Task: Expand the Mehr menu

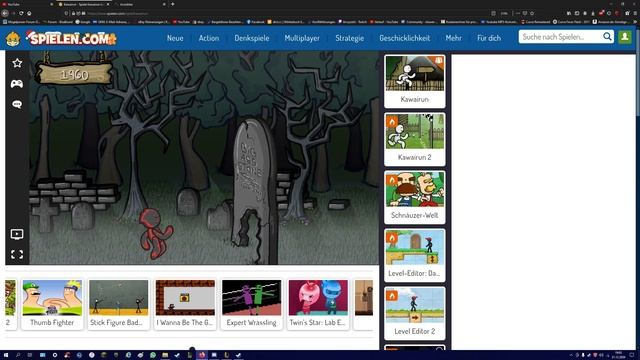Action: [453, 38]
